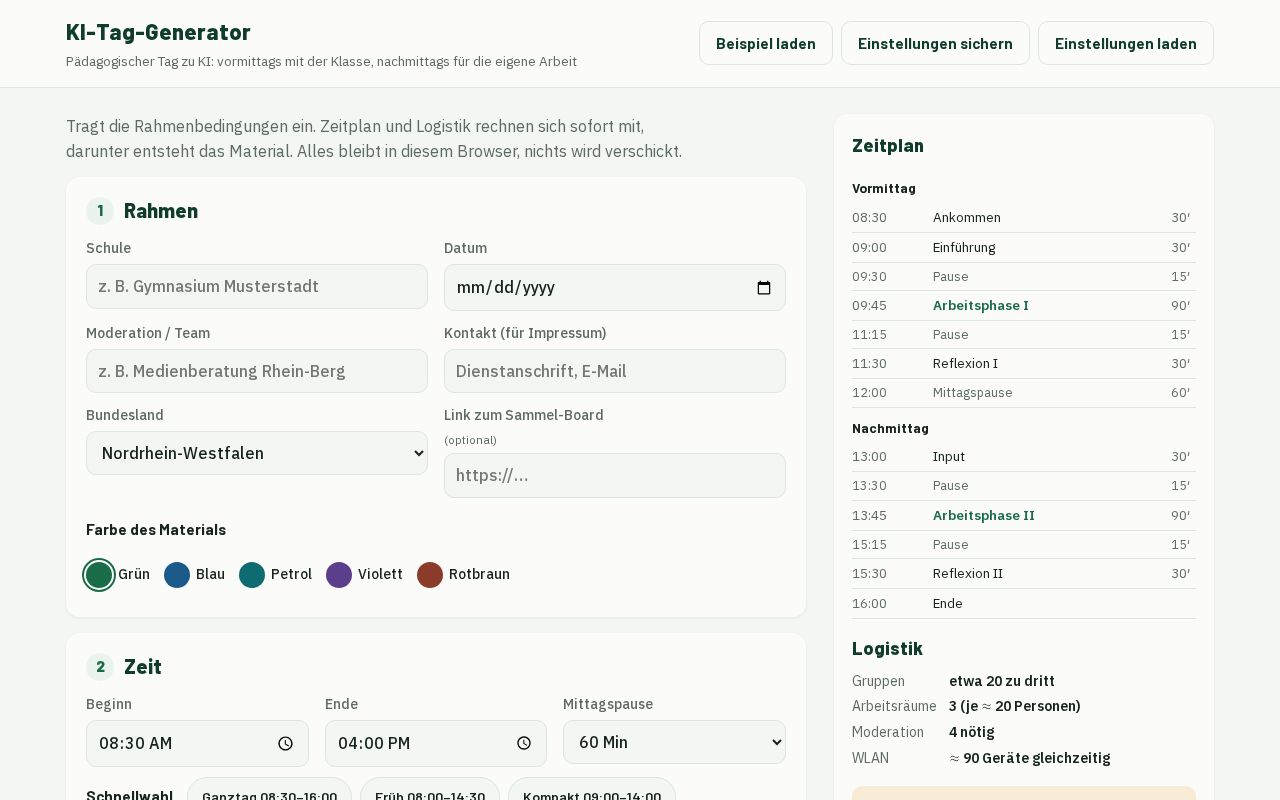Select the Violett color option
The width and height of the screenshot is (1280, 800).
339,575
